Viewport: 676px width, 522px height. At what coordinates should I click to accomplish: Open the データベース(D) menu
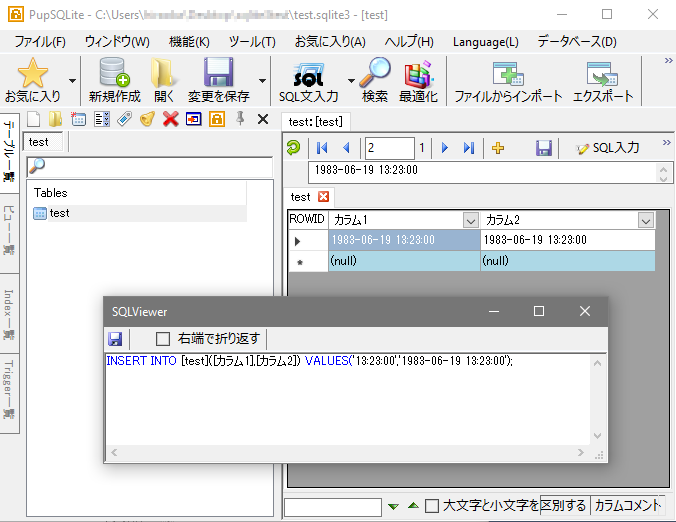(x=577, y=42)
